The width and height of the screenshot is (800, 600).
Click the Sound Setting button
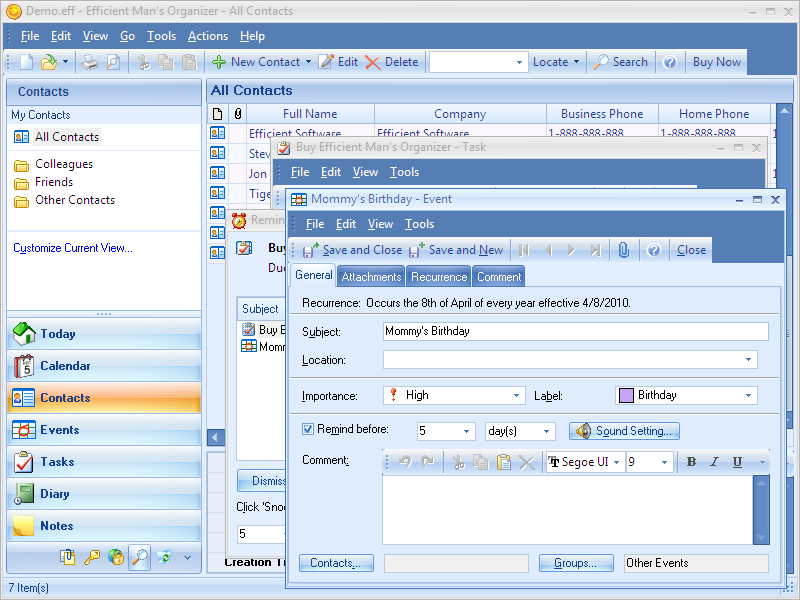[626, 431]
